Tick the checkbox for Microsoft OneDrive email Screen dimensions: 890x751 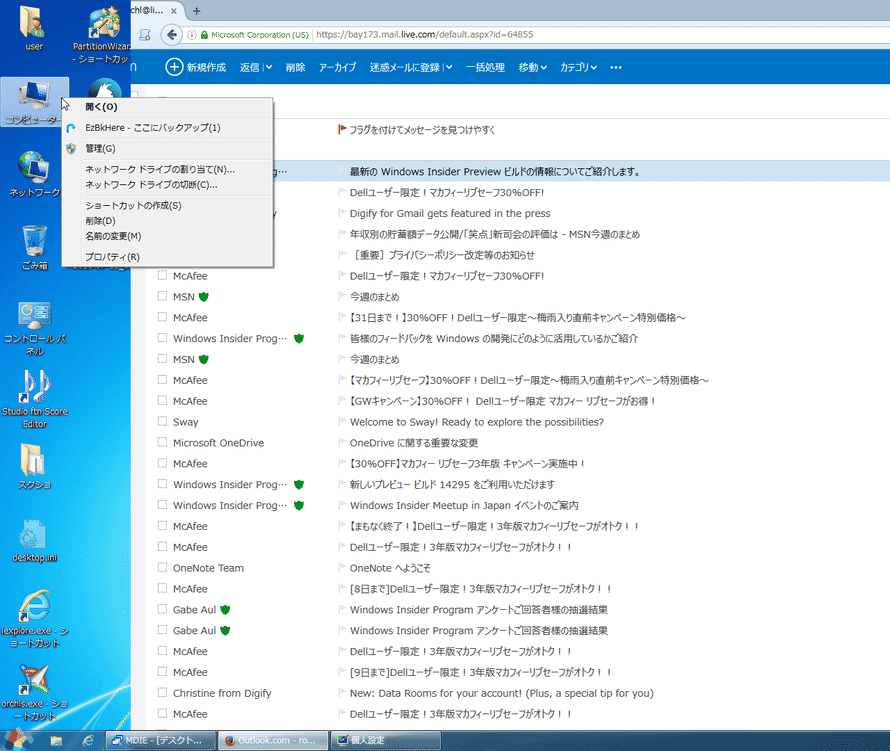pyautogui.click(x=162, y=442)
